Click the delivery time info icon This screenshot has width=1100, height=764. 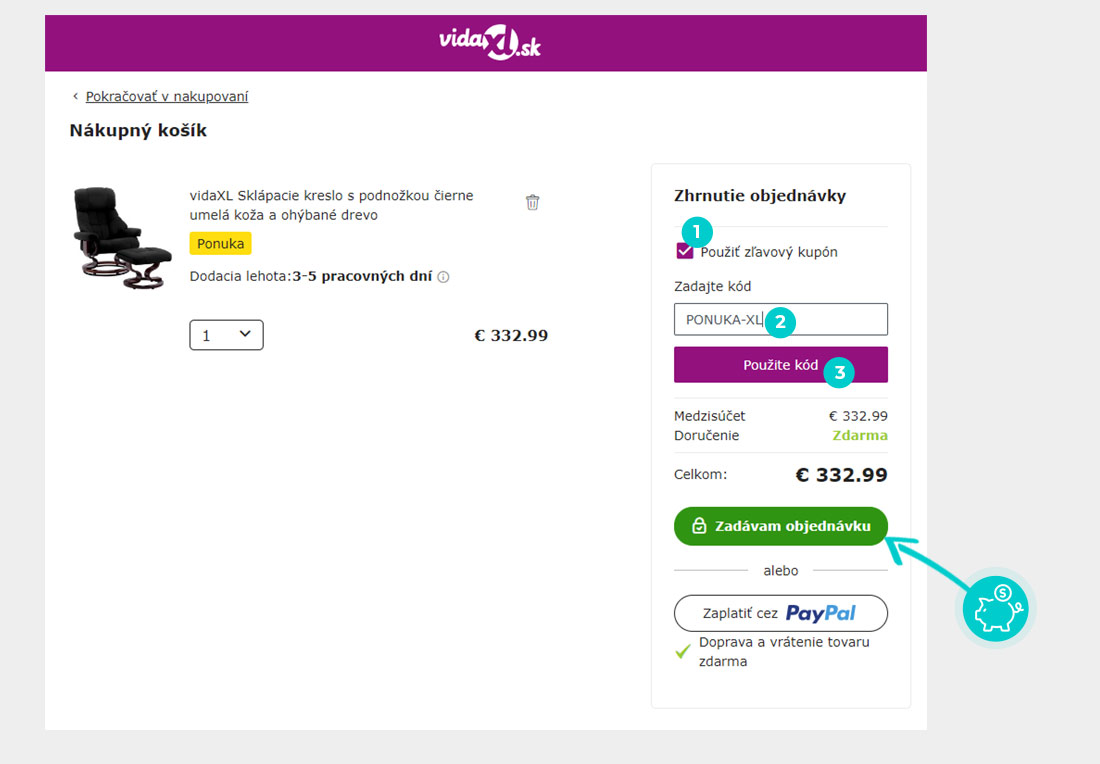click(444, 277)
